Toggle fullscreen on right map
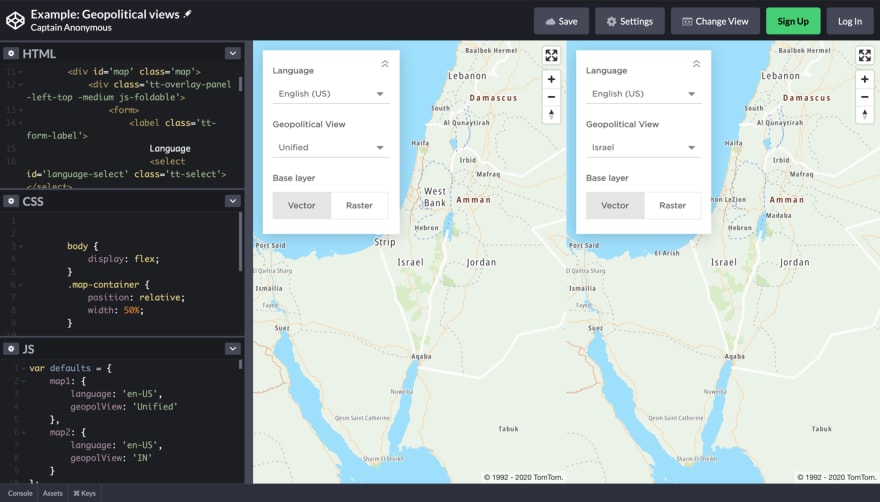 864,56
